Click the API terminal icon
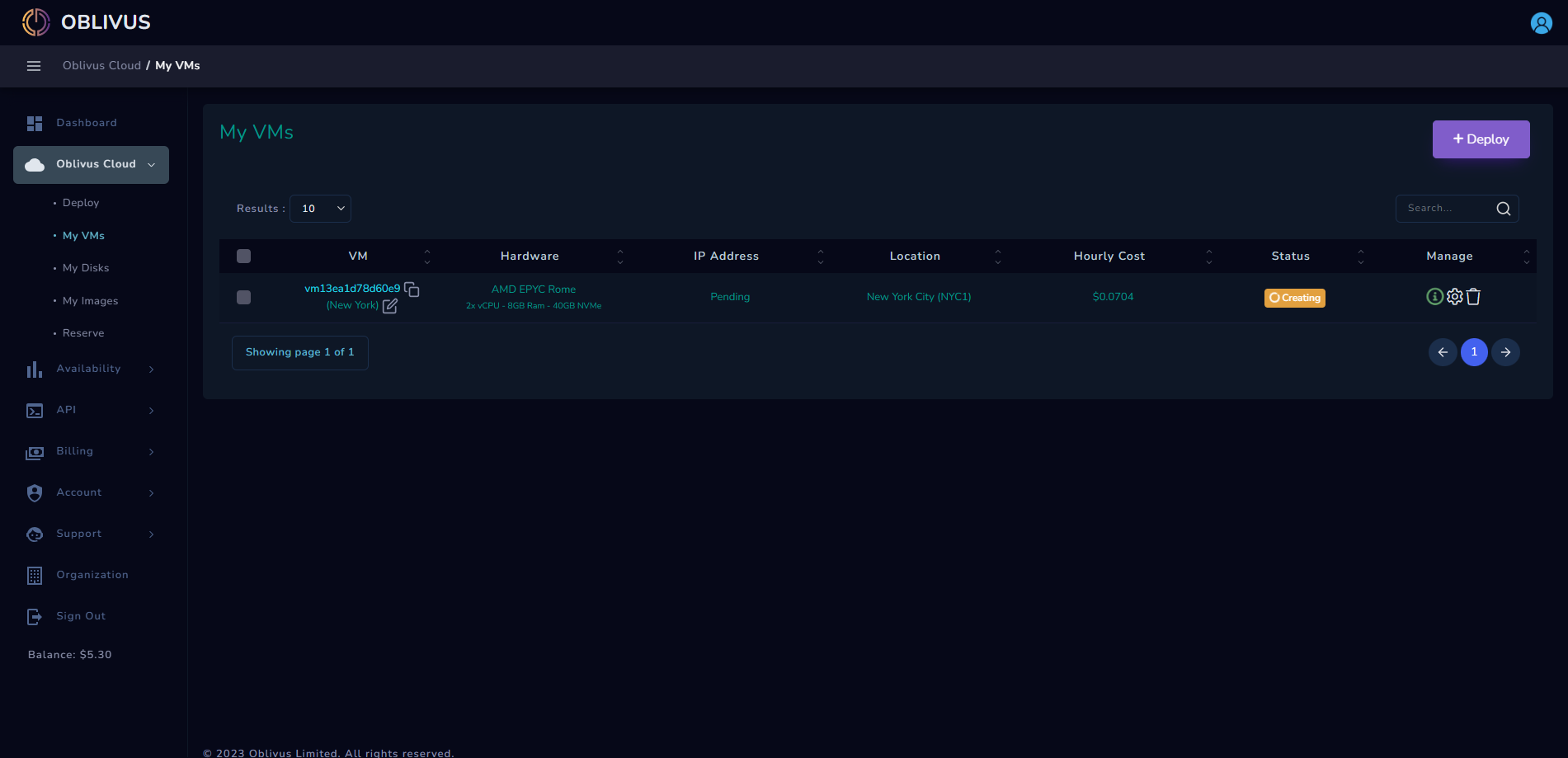 (x=35, y=411)
